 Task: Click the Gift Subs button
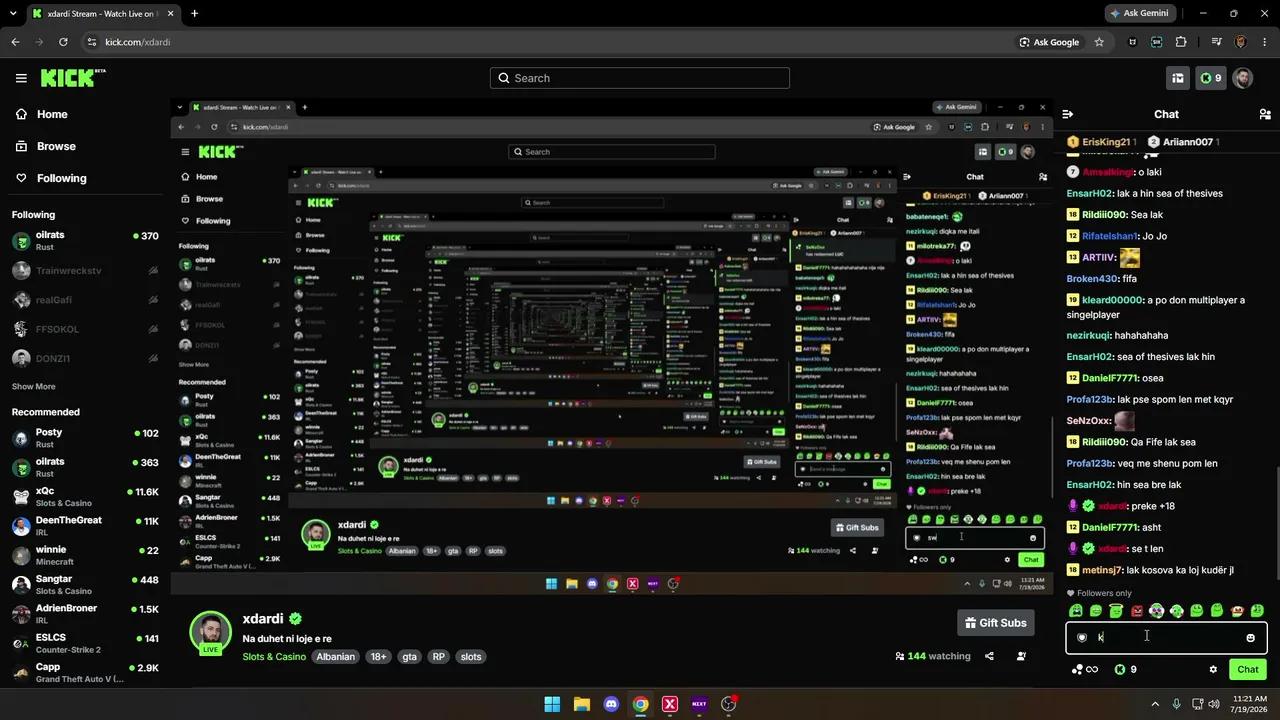[995, 623]
